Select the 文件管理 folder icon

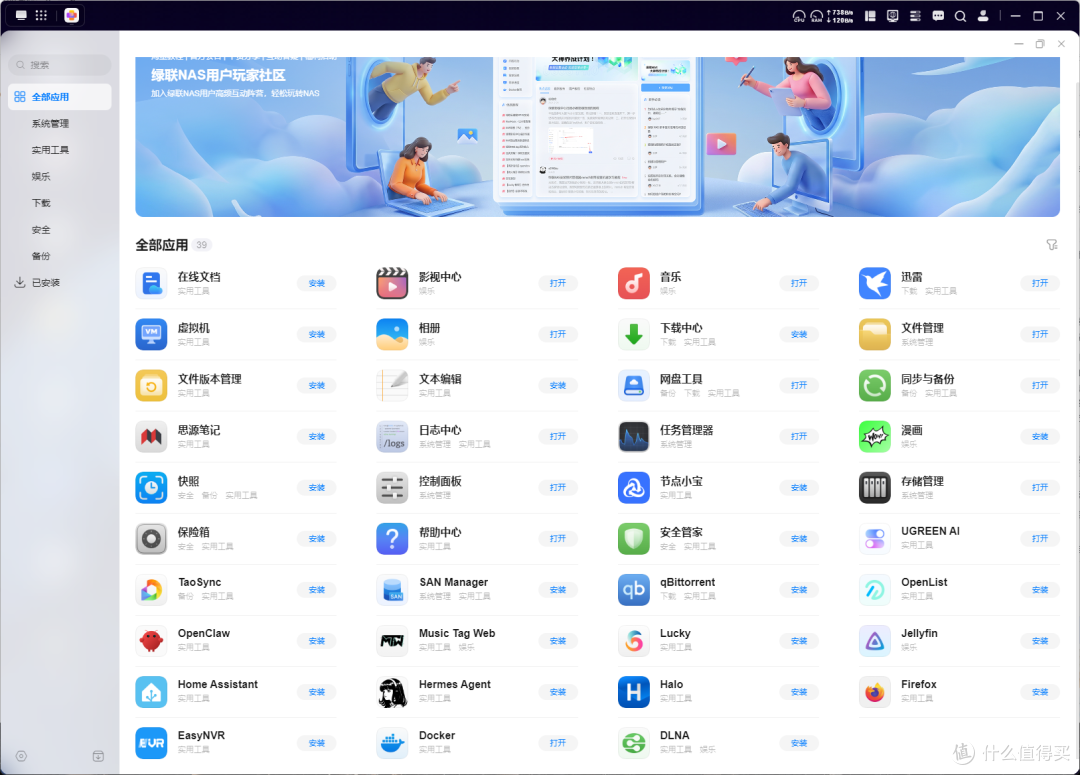tap(875, 335)
